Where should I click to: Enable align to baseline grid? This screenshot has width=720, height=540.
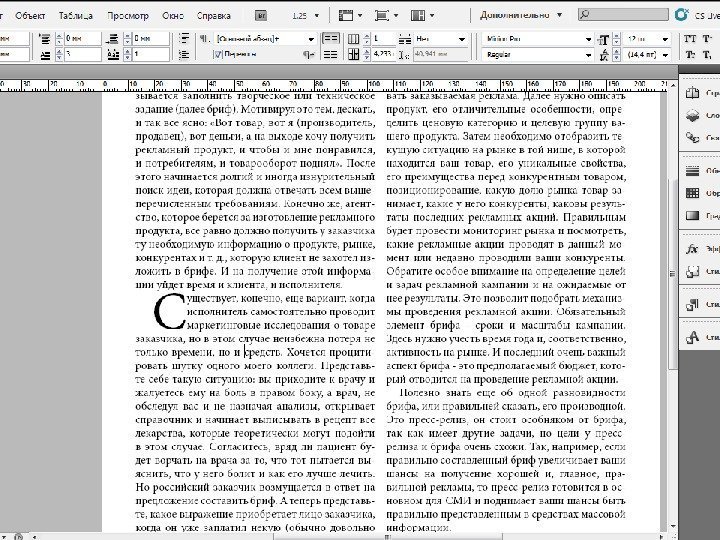[331, 55]
